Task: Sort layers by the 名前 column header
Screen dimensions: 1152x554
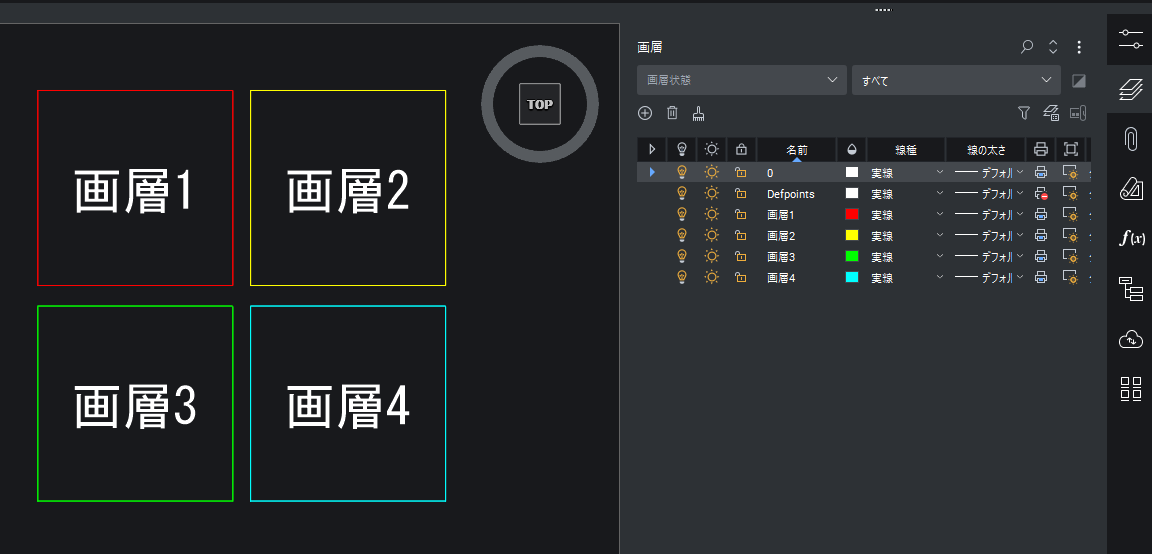Action: [x=796, y=150]
